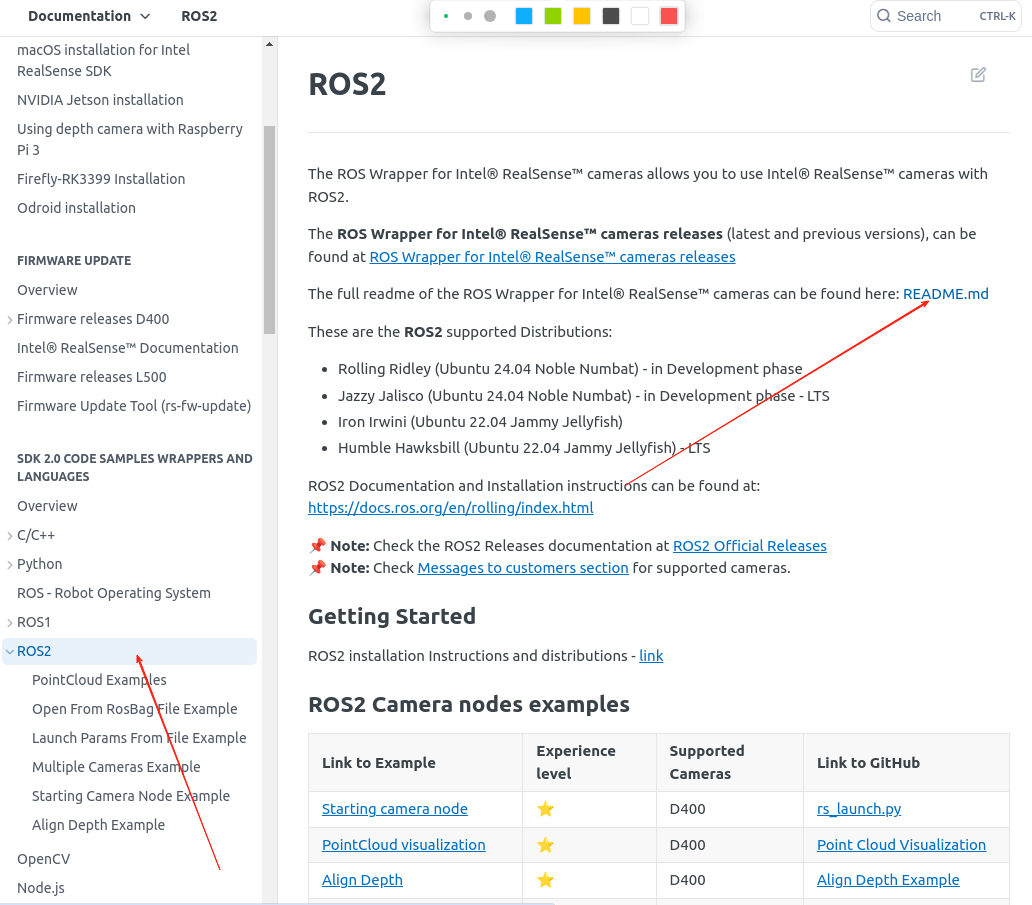Screen dimensions: 1032x905
Task: Open Using depth camera with Raspberry Pi 3
Action: click(130, 140)
